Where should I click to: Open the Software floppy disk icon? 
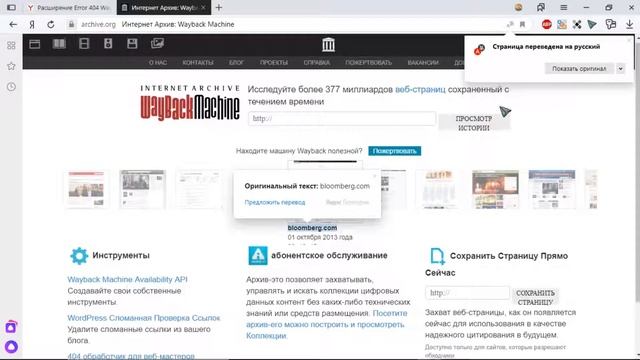[132, 44]
